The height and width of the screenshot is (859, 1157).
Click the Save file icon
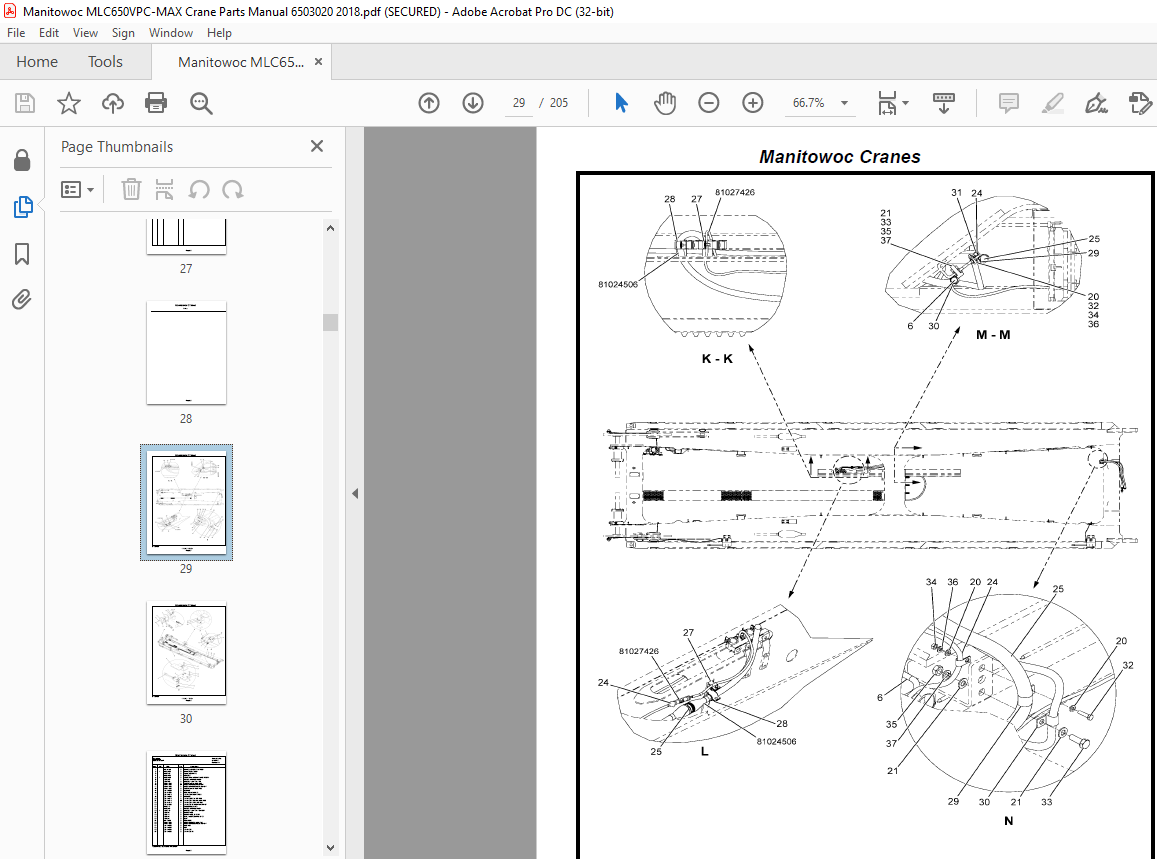(x=24, y=103)
